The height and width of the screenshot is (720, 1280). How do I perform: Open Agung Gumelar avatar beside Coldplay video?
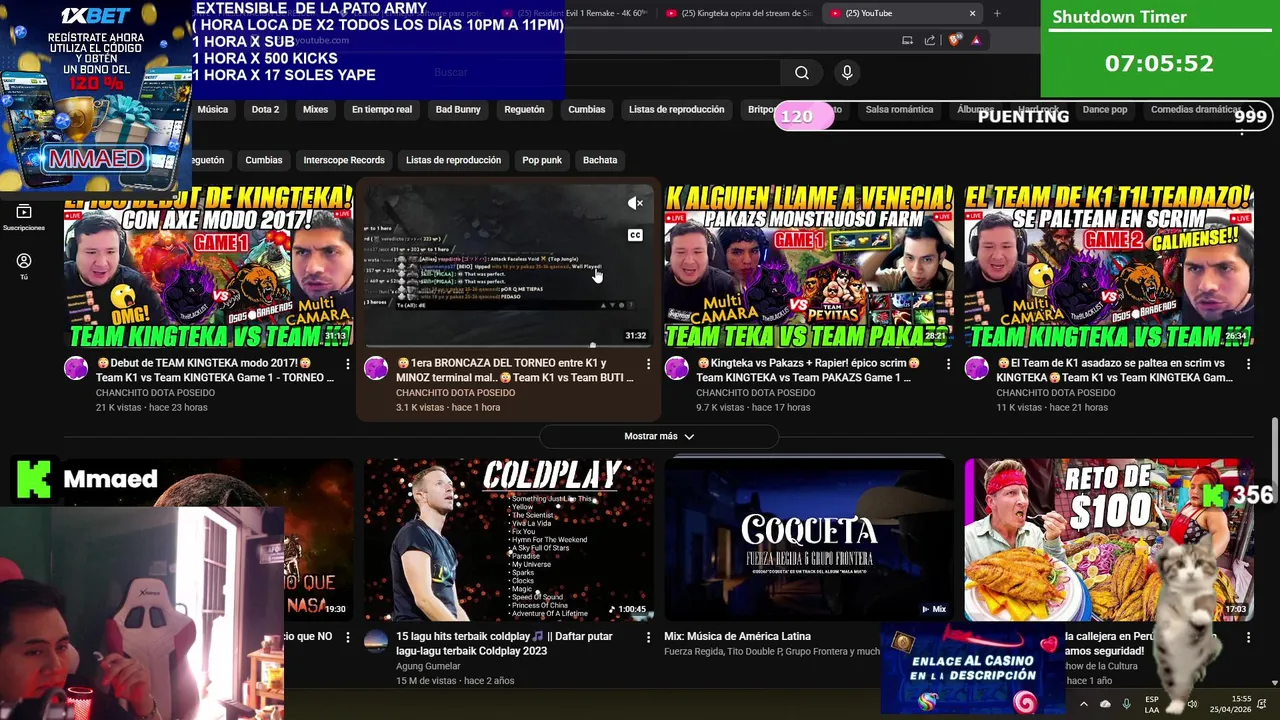coord(376,641)
